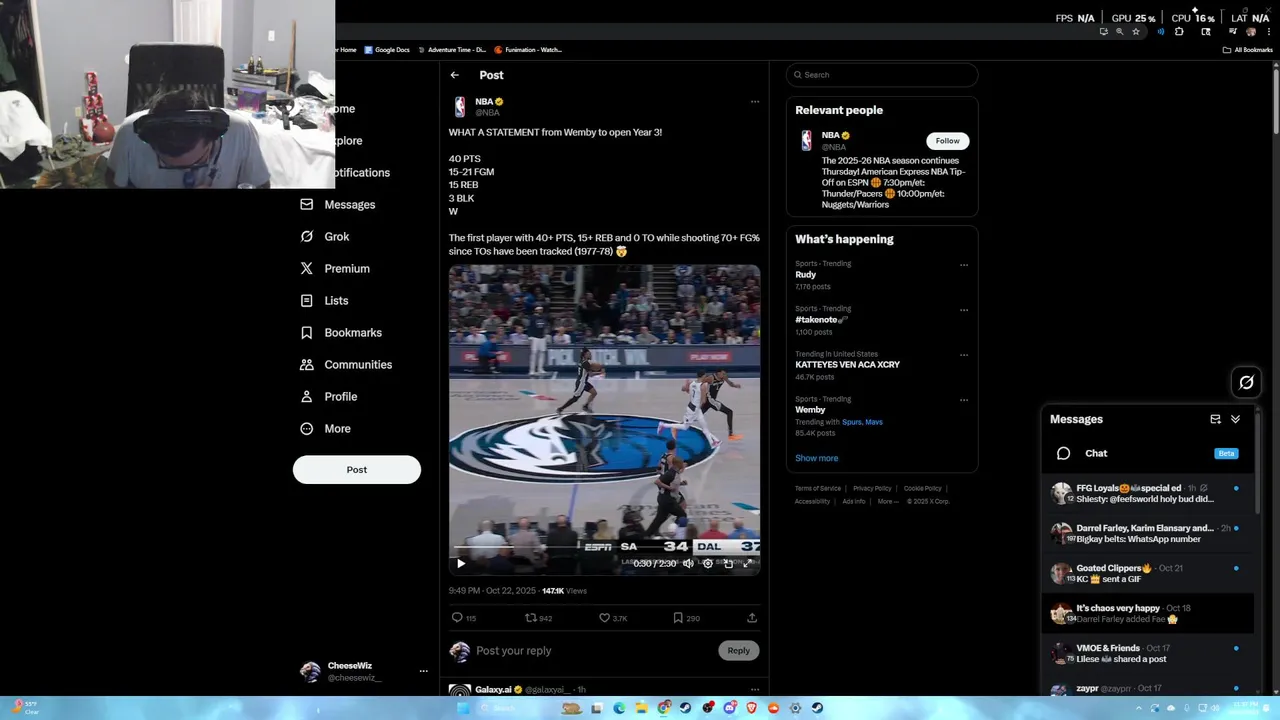Viewport: 1280px width, 720px height.
Task: Open the #takenote trending topic
Action: coord(821,320)
